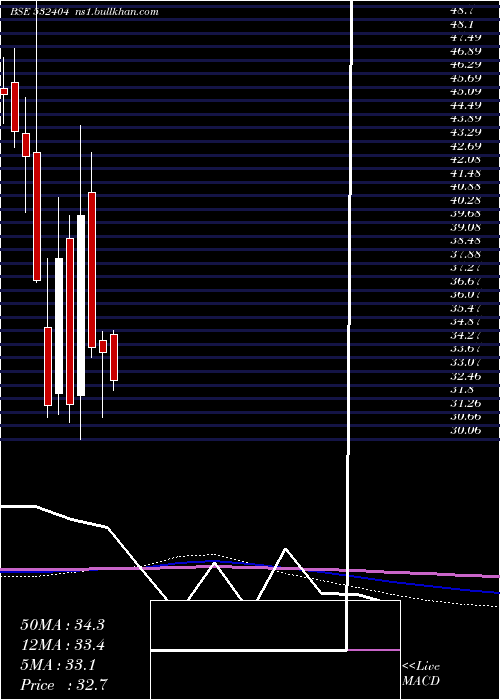The image size is (500, 700).
Task: Click the 41.48 price axis label
Action: coord(466,173)
